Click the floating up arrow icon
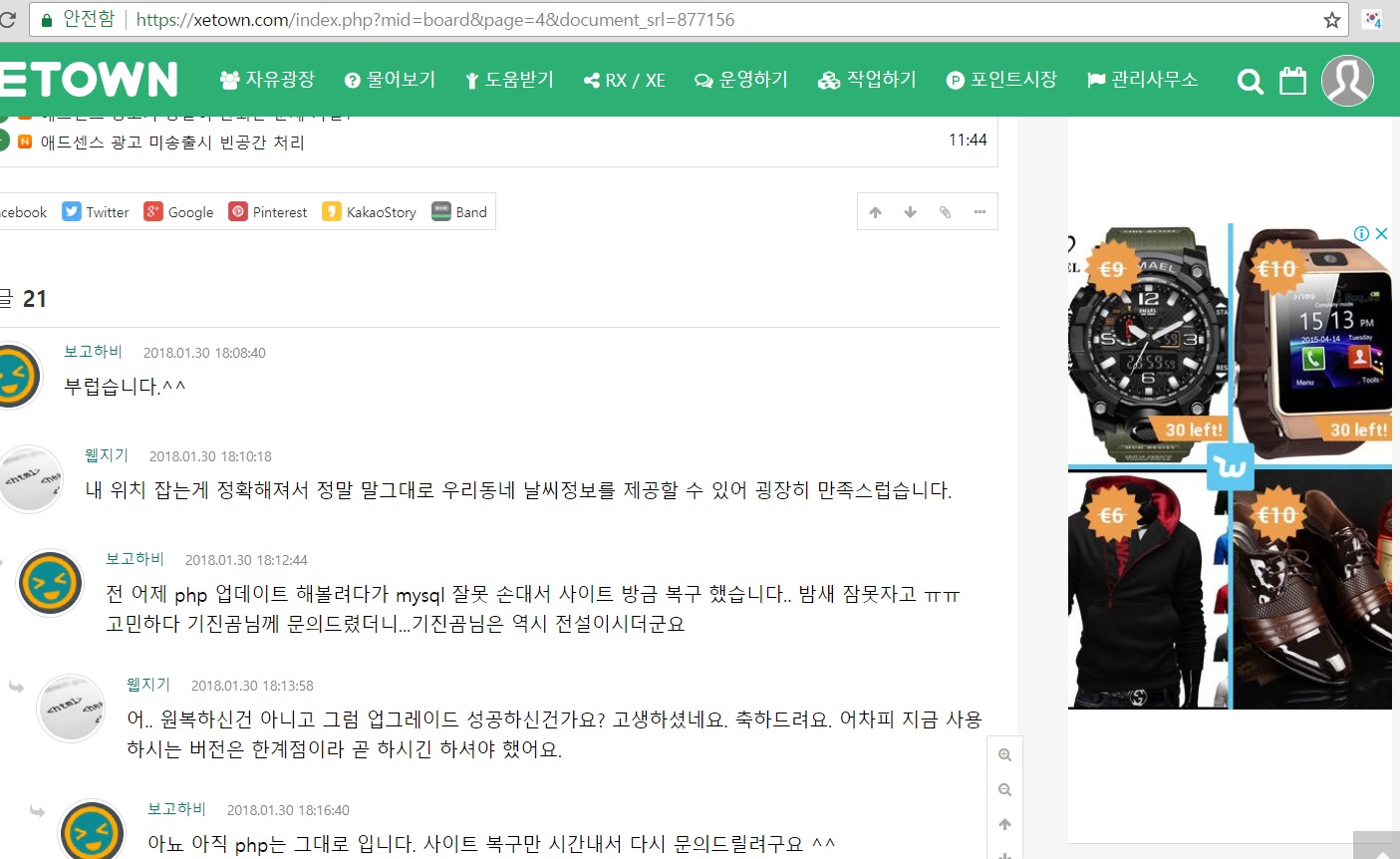Screen dimensions: 1400x859 pos(1004,824)
